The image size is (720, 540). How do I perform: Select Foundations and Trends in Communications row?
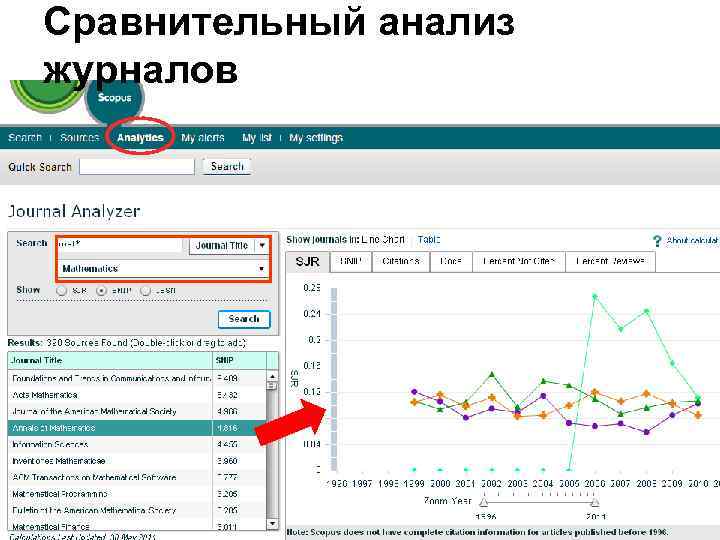click(x=137, y=378)
